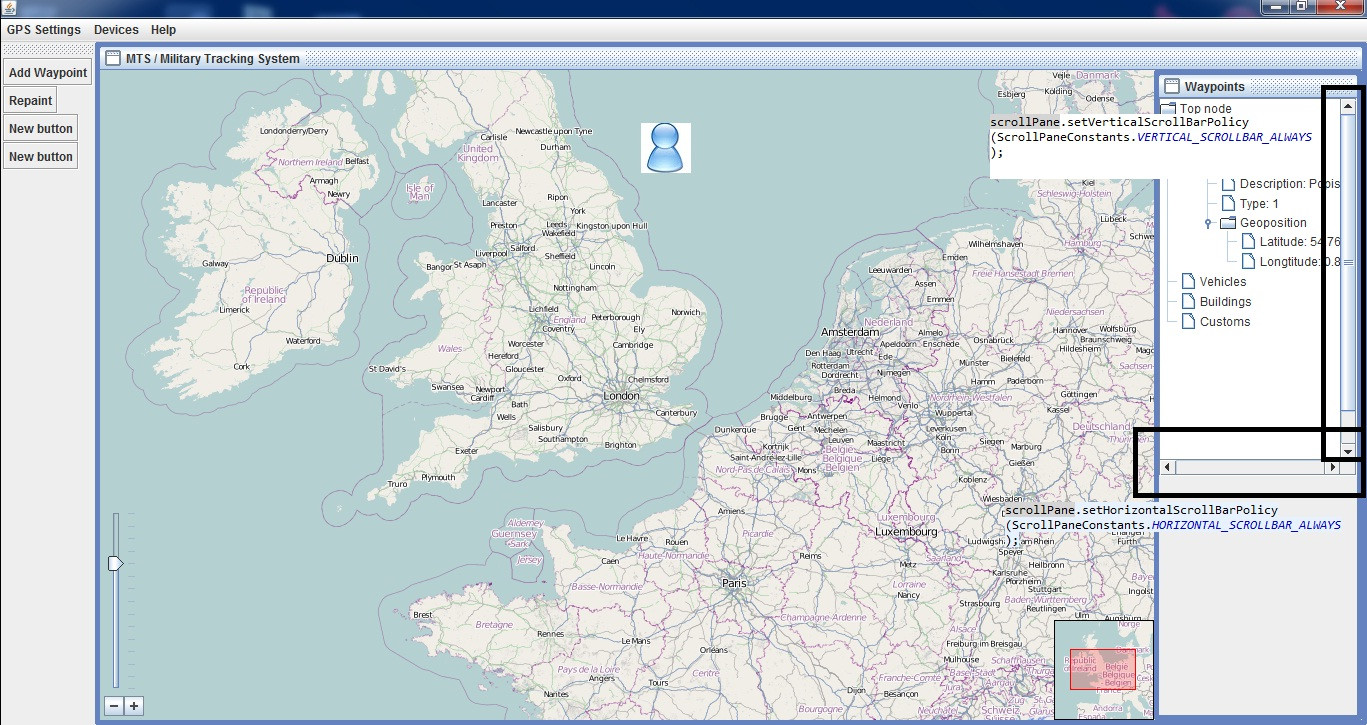Click the 'Dublin' label on the map
The image size is (1367, 725).
point(342,258)
